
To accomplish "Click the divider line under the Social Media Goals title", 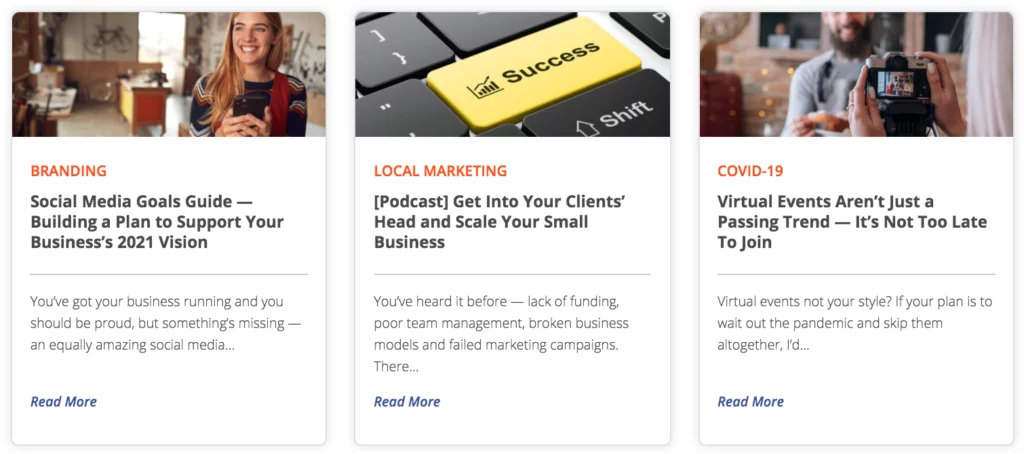I will tap(169, 274).
